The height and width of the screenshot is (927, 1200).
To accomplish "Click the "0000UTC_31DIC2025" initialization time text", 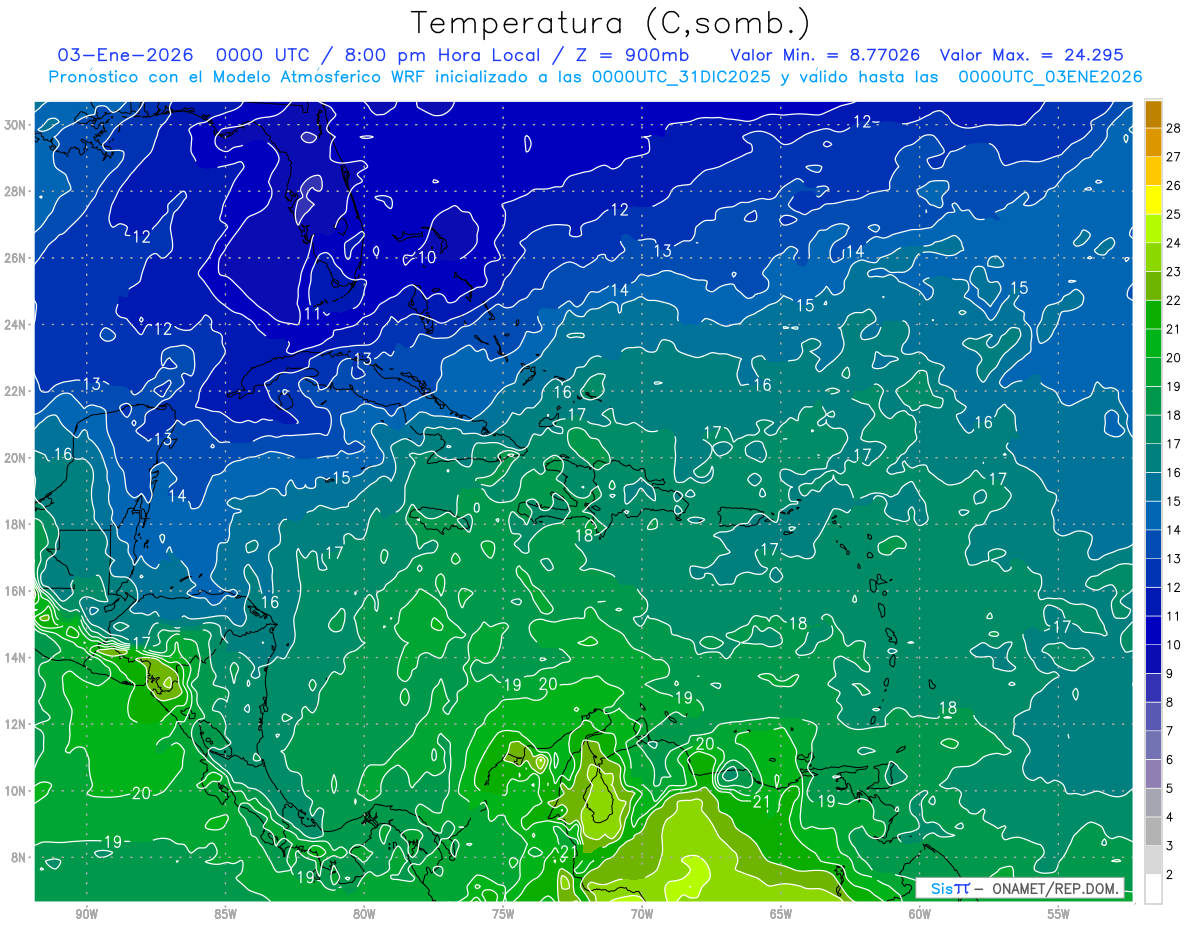I will tap(682, 77).
